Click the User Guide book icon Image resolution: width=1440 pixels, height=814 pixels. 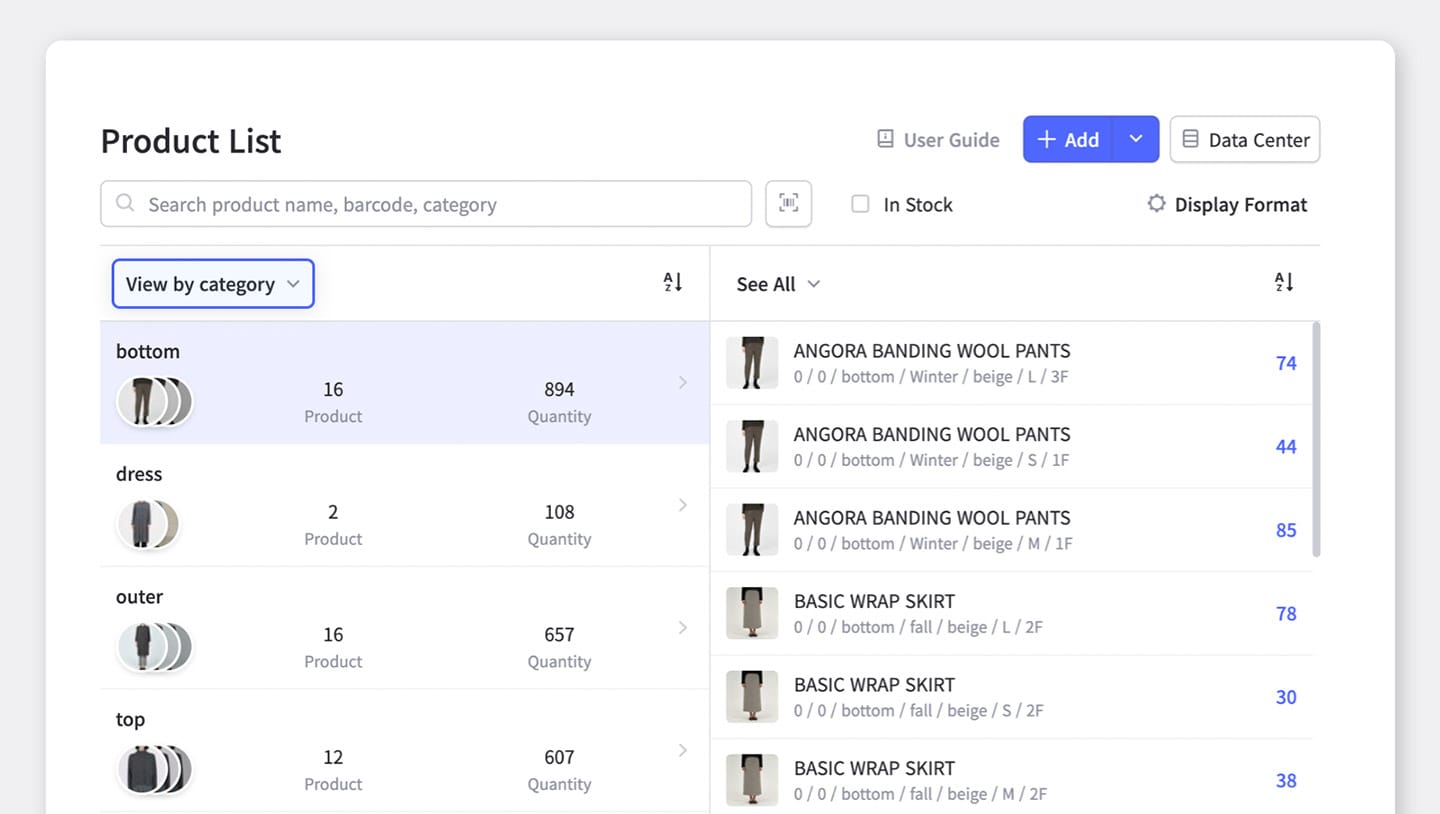(x=884, y=139)
